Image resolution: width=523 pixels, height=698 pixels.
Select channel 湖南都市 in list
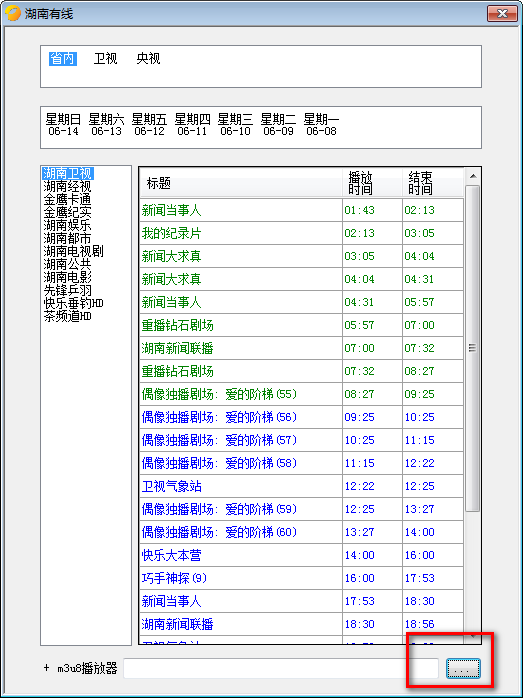coord(68,238)
